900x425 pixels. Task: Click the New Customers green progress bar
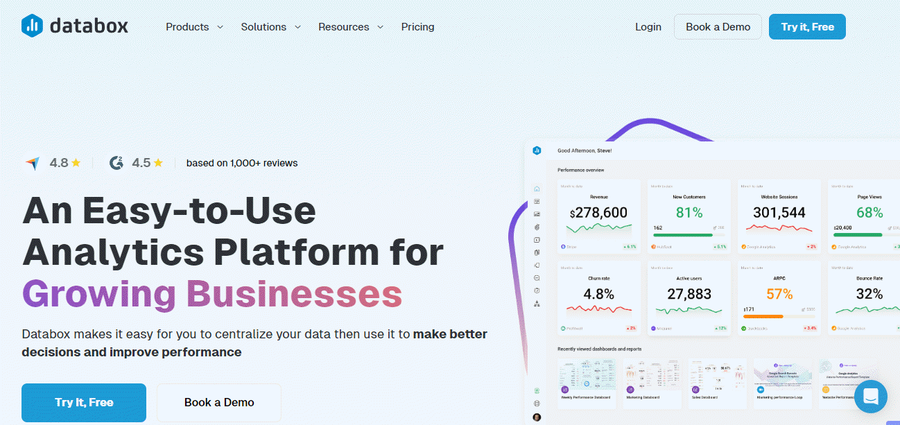pos(683,235)
